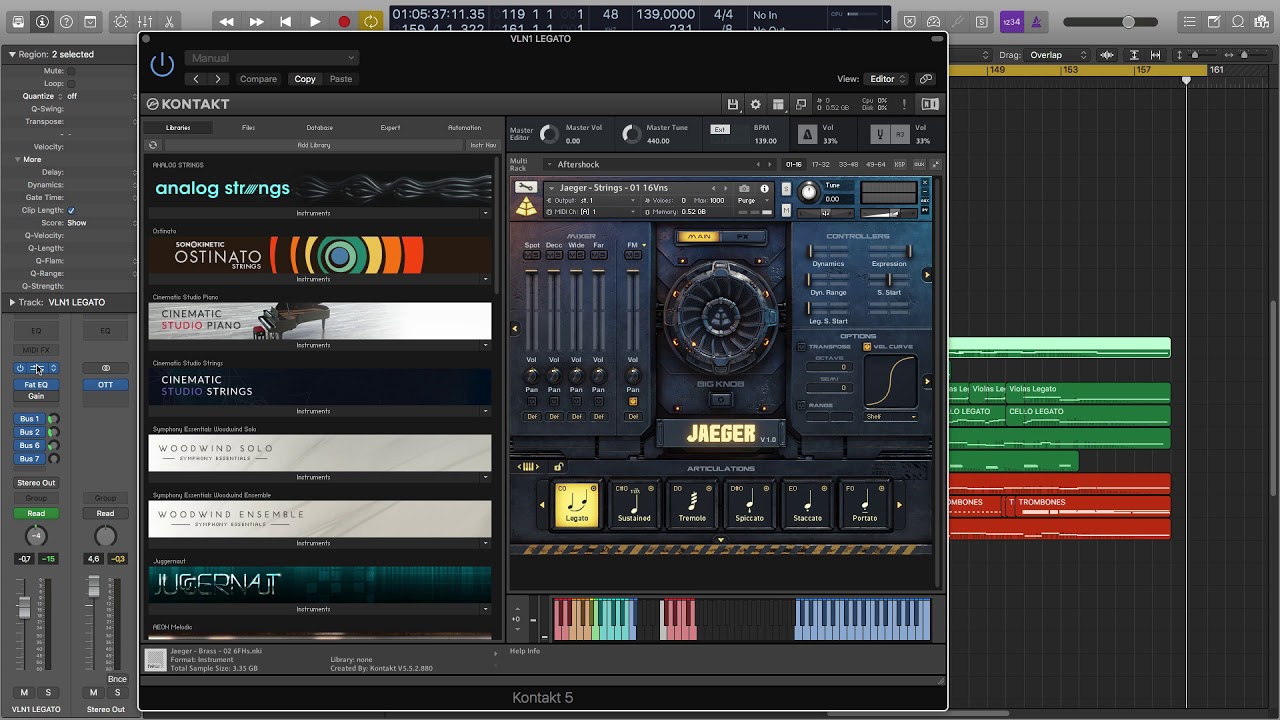The image size is (1280, 720).
Task: Click the plug-in link chain icon
Action: [x=926, y=79]
